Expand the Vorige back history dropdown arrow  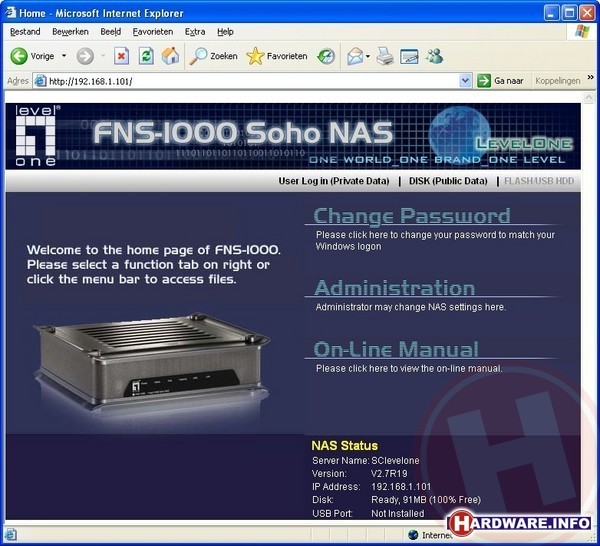click(64, 56)
